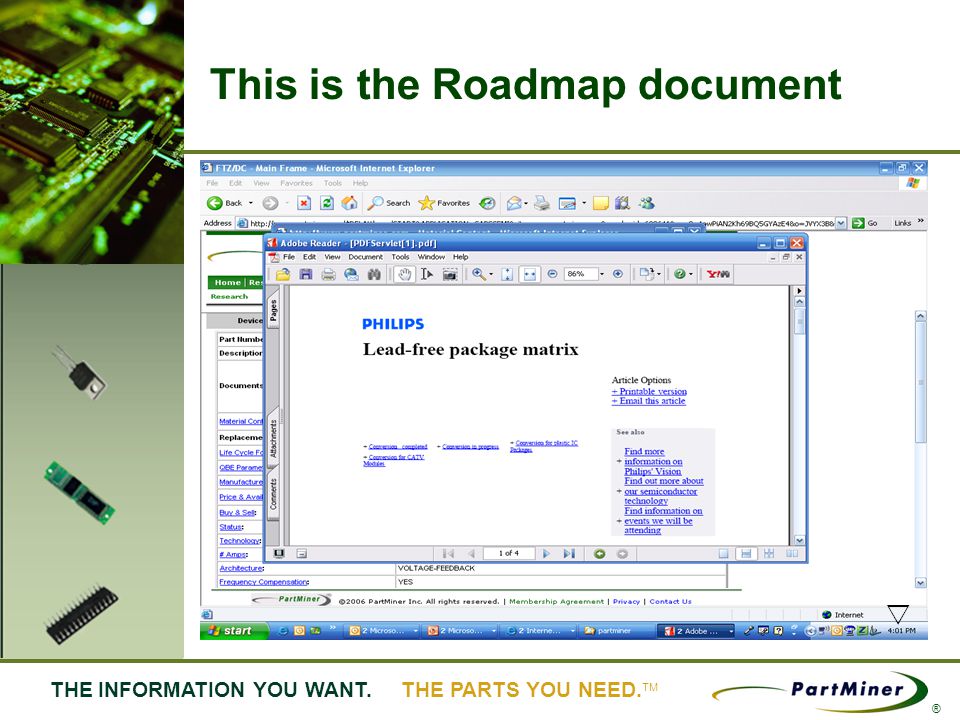Open Tools menu in Adobe Reader
960x720 pixels.
click(400, 257)
